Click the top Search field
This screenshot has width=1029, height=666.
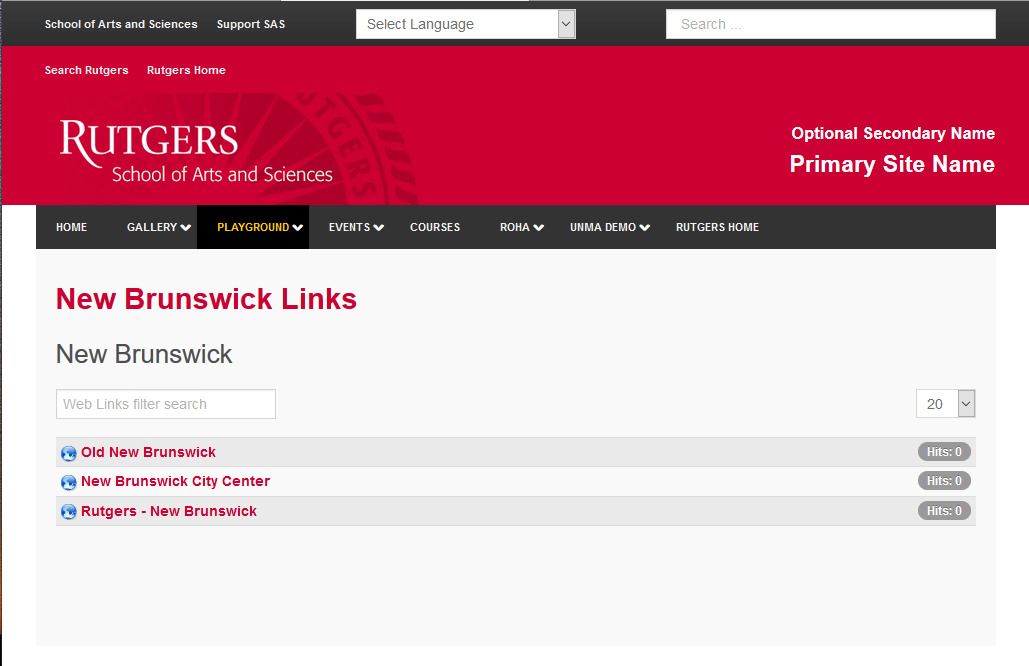pos(831,24)
